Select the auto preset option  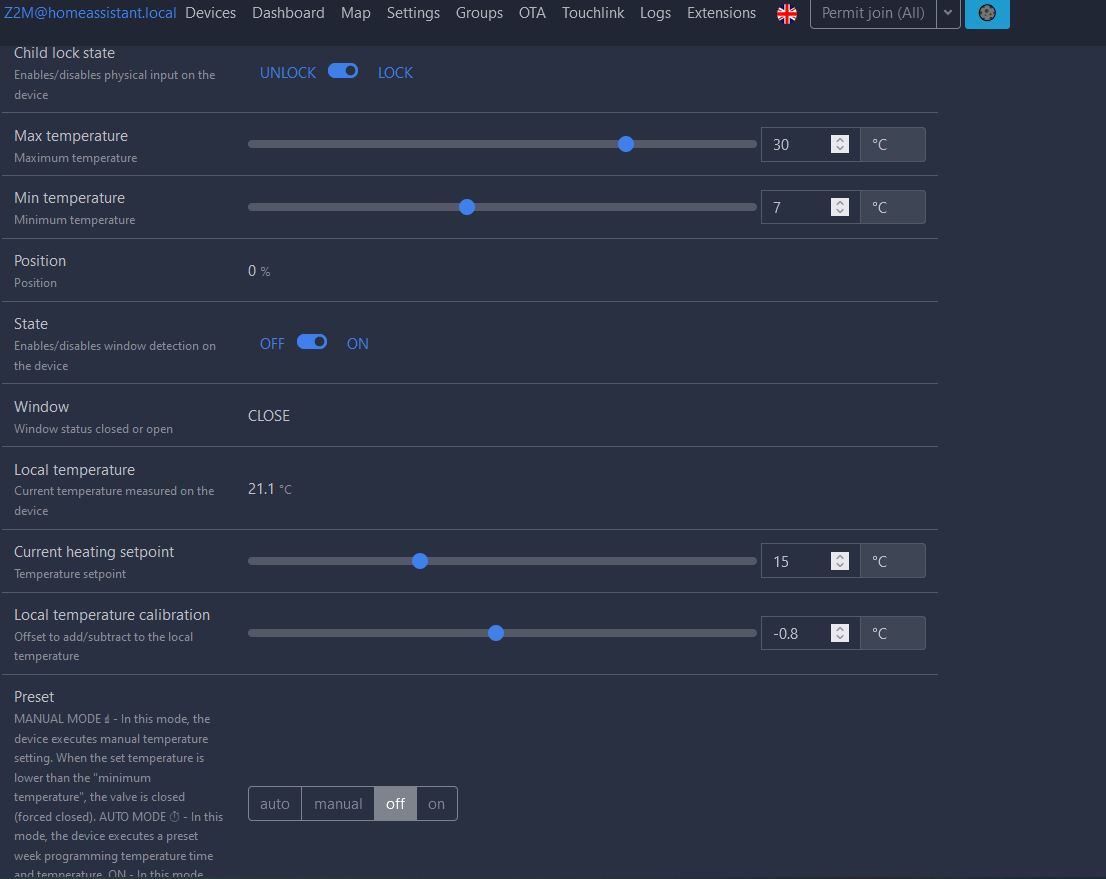coord(274,804)
